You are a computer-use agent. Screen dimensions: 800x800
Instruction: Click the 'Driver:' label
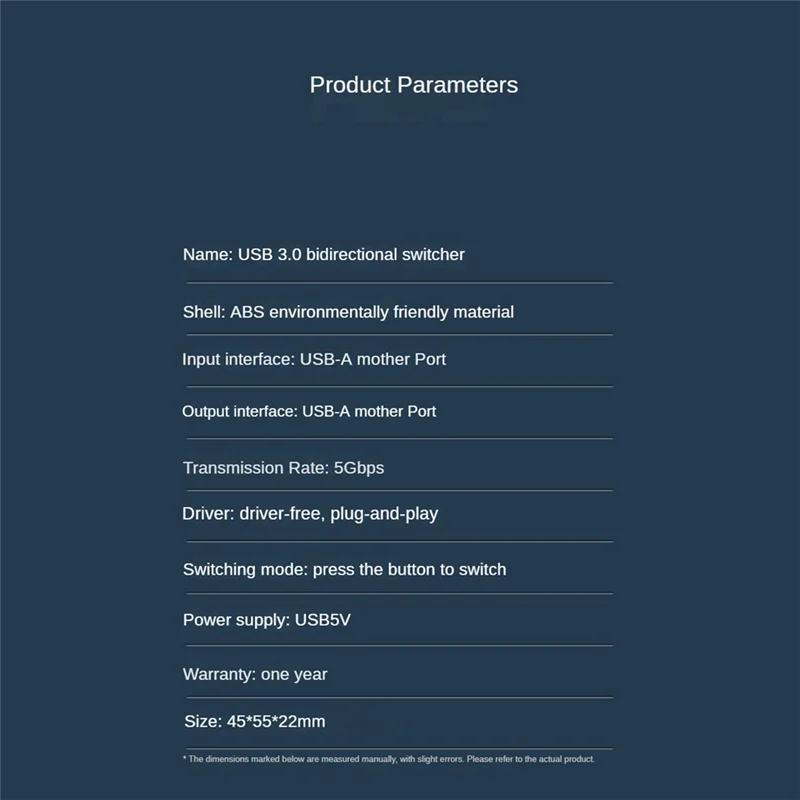(209, 514)
